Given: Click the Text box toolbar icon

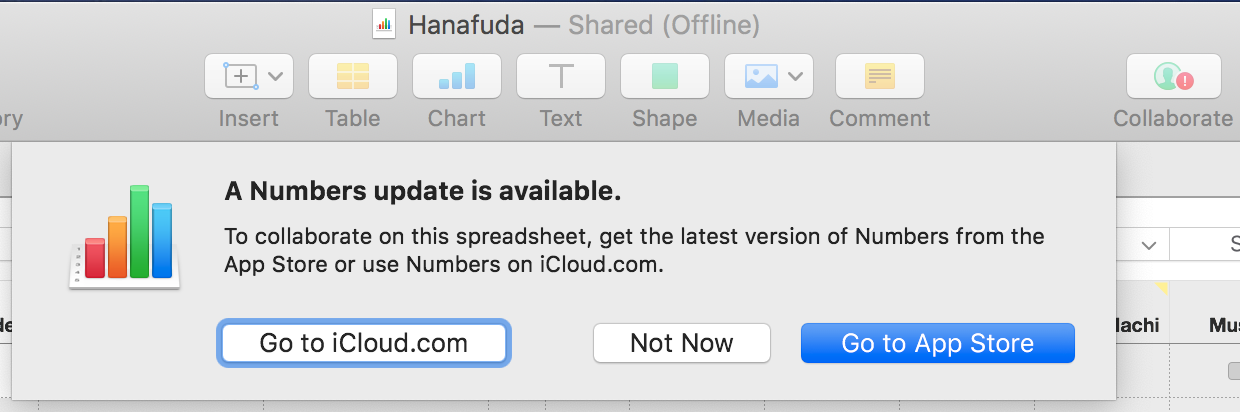Looking at the screenshot, I should (561, 76).
